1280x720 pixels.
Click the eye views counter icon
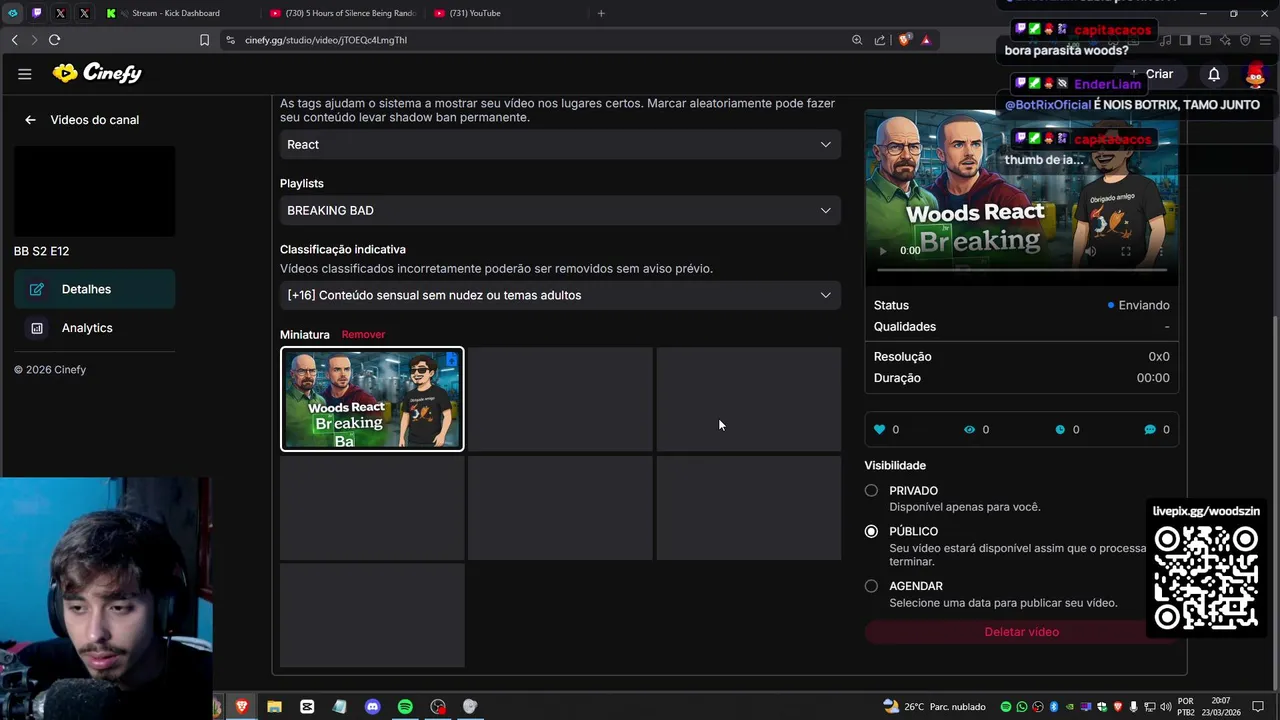(x=969, y=430)
